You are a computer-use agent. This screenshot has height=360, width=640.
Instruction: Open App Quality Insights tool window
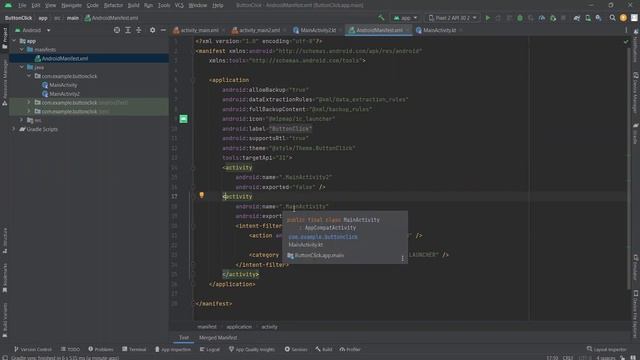click(x=252, y=349)
